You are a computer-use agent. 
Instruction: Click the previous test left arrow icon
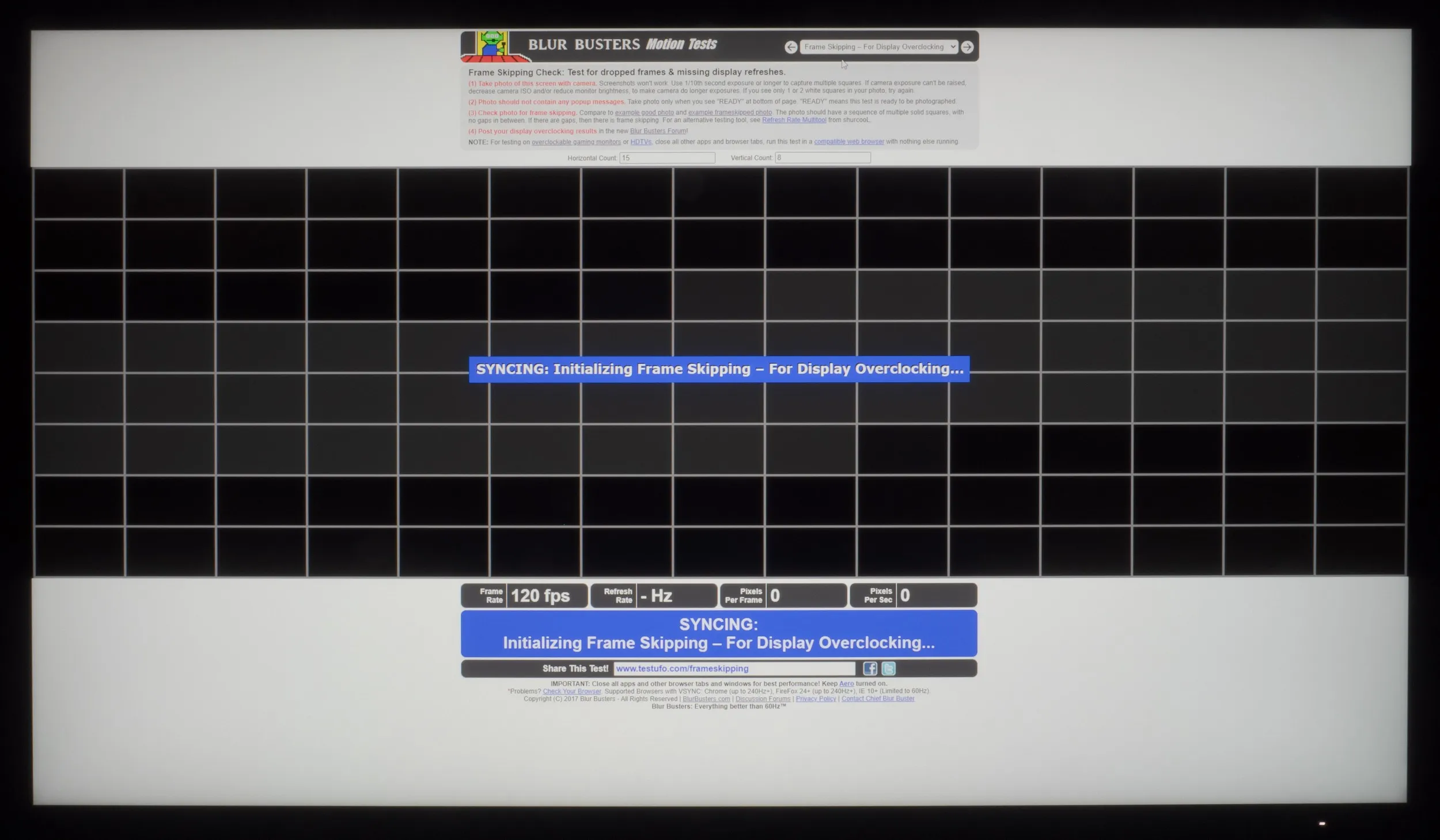(791, 47)
